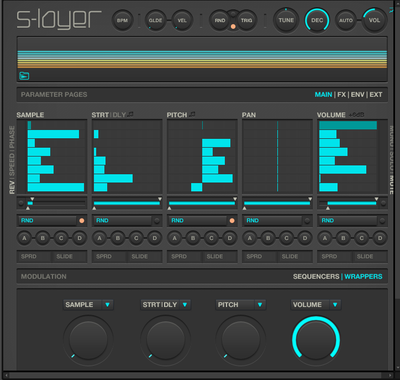This screenshot has height=380, width=400.
Task: Switch to ENV parameter page
Action: click(358, 95)
